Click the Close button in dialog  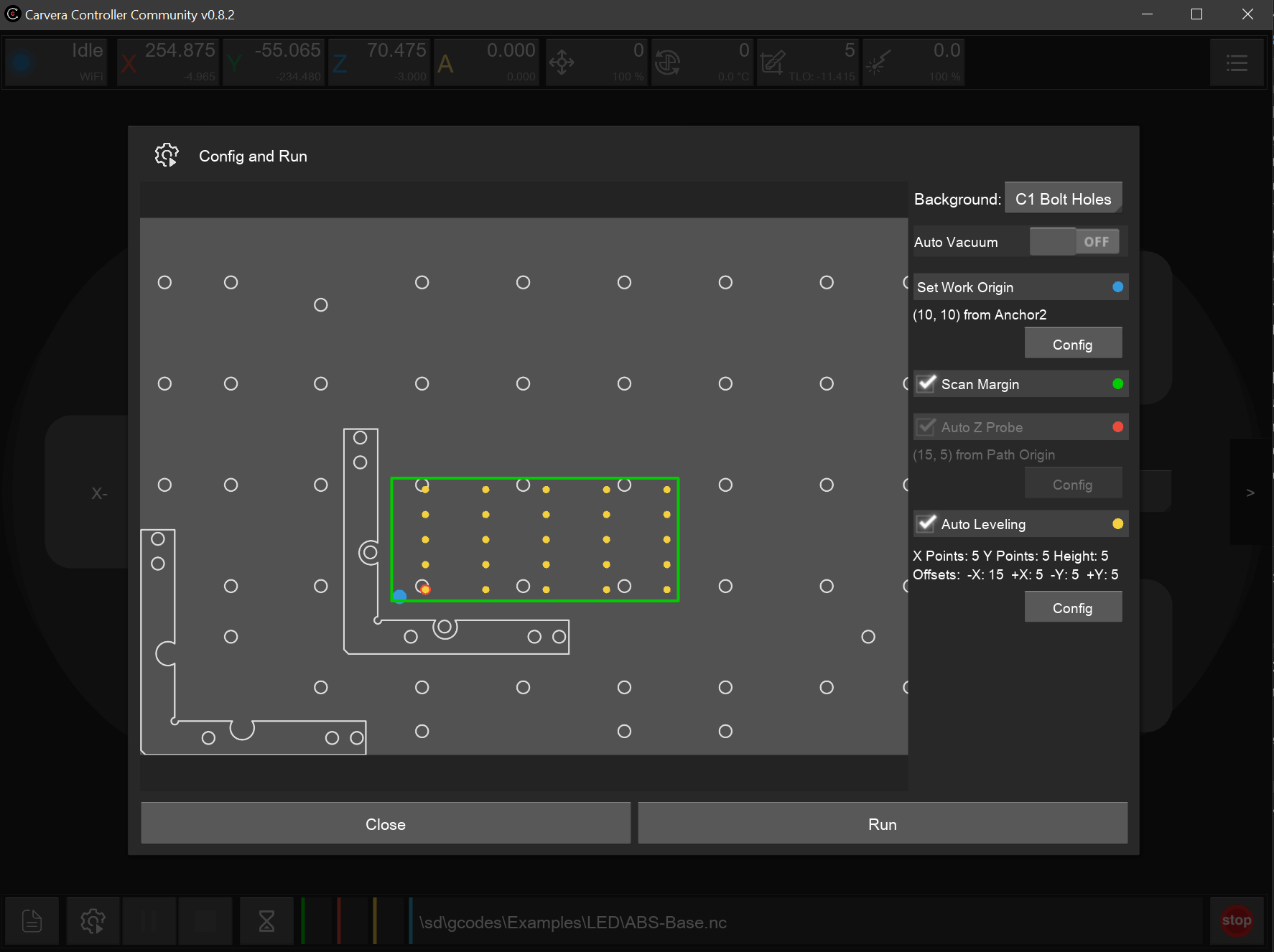click(386, 823)
